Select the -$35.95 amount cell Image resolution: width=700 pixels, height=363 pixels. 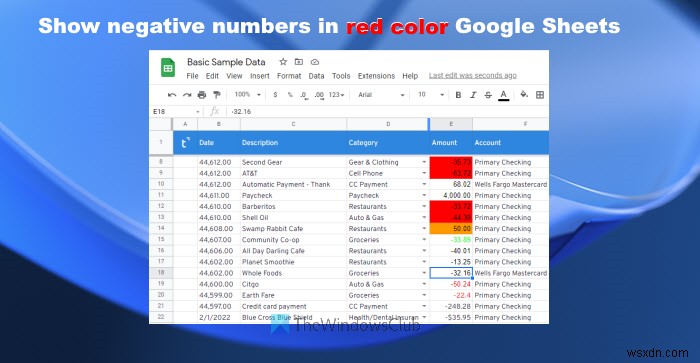(451, 317)
